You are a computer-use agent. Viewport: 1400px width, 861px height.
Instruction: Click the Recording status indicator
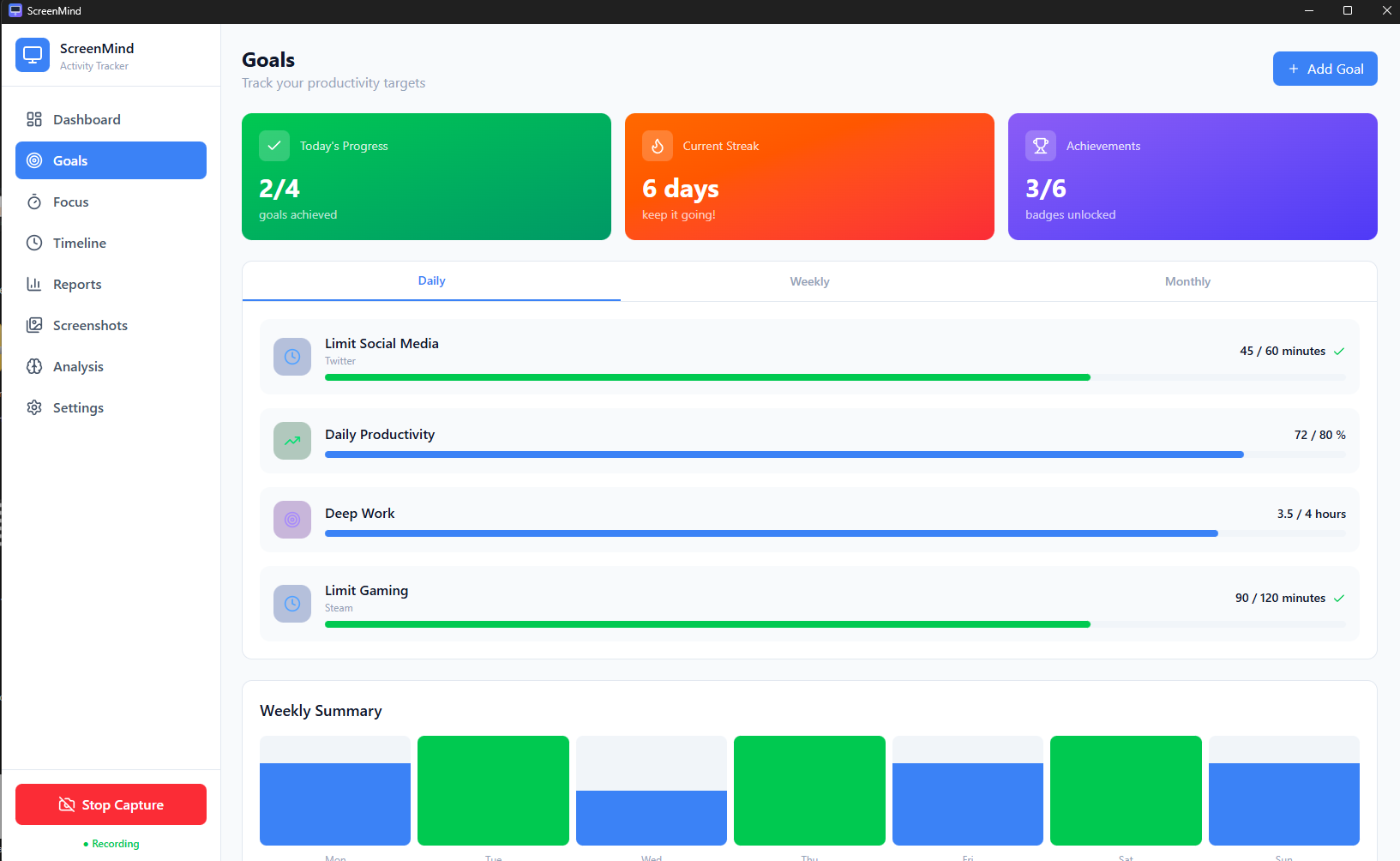[111, 844]
